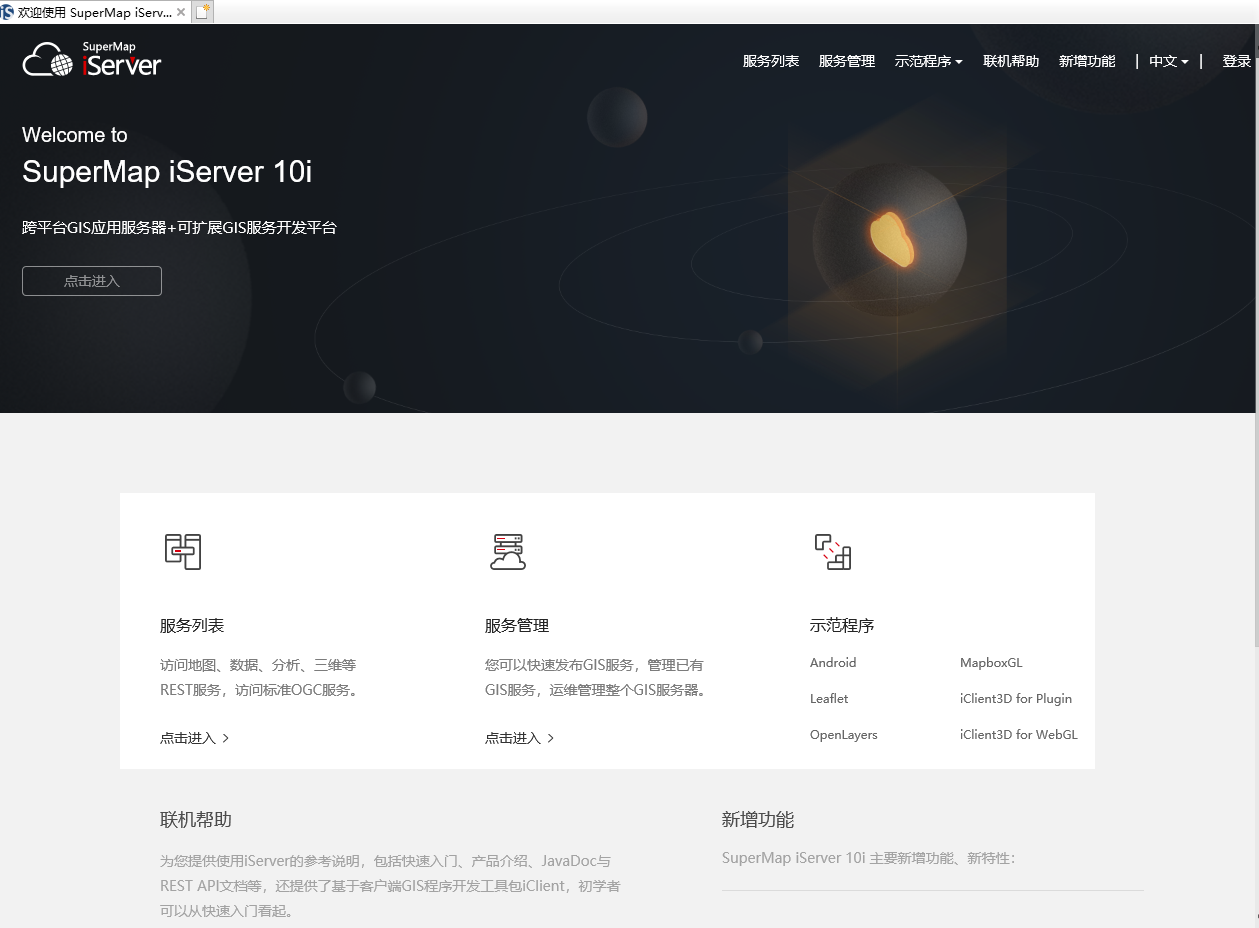Screen dimensions: 1259x928
Task: Click 点击进入 under 服务列表
Action: pyautogui.click(x=195, y=738)
